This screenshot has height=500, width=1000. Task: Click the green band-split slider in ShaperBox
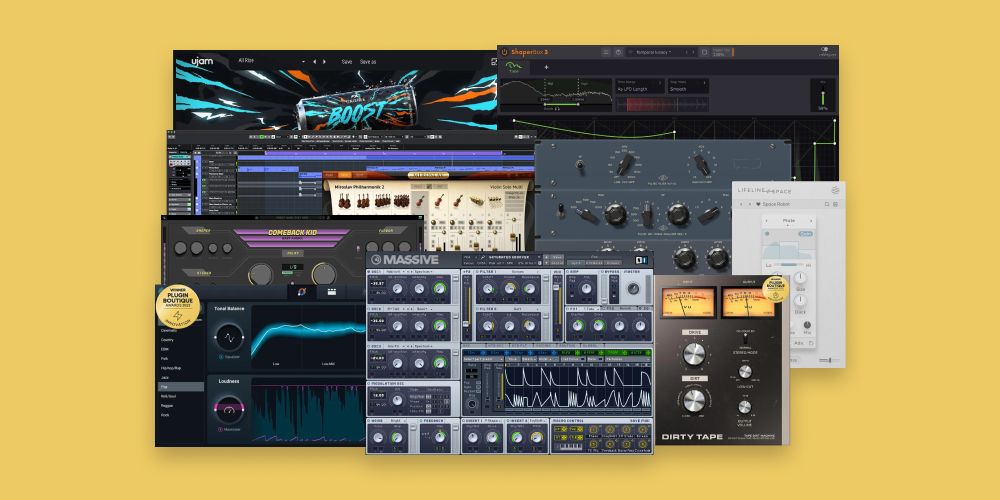click(561, 104)
